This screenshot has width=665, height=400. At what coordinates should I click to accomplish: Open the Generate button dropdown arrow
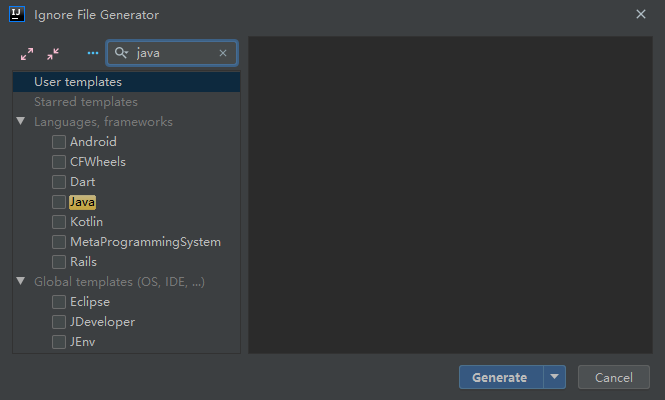(x=555, y=377)
